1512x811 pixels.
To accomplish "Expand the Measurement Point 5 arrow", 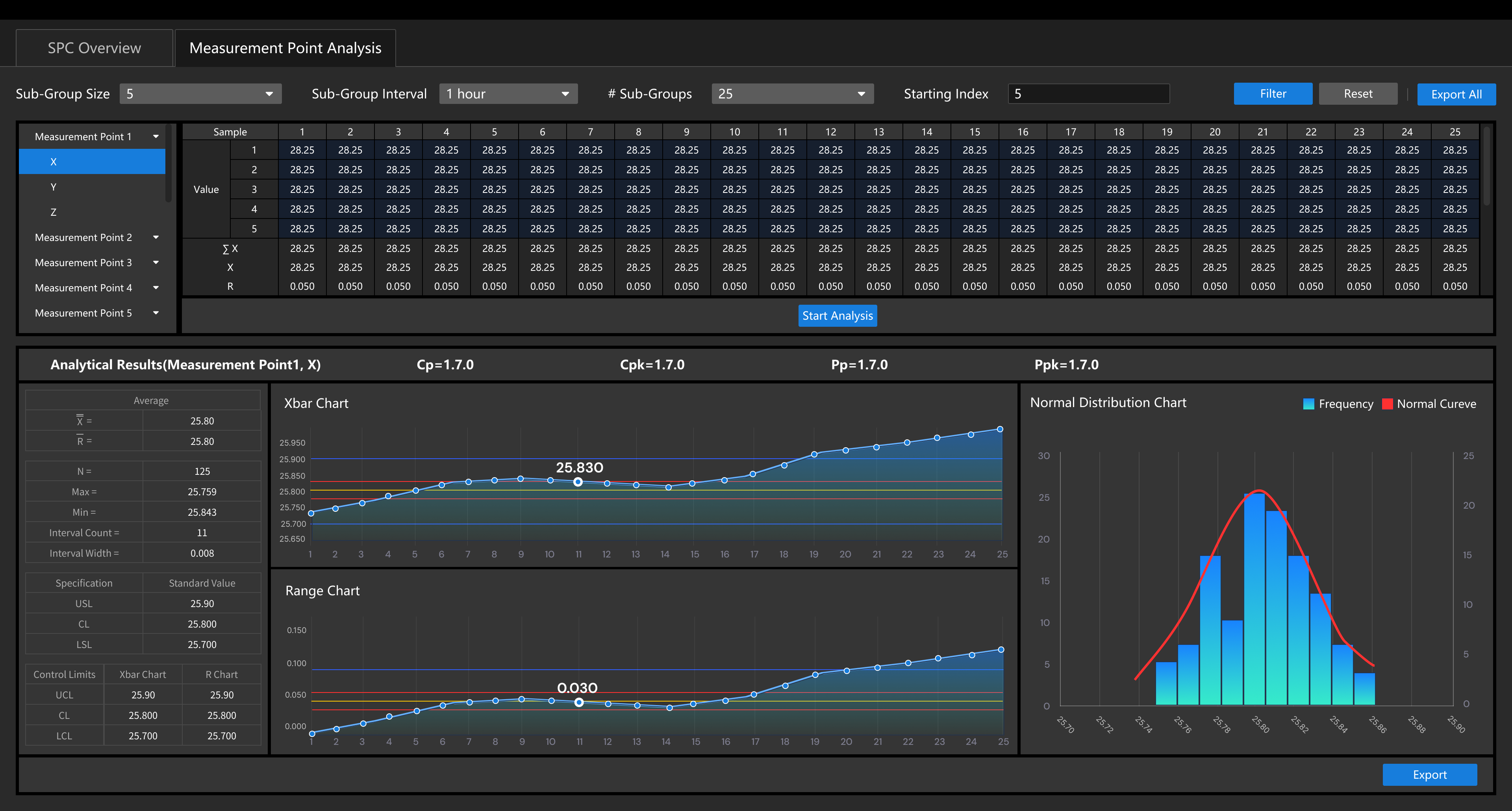I will pos(156,313).
